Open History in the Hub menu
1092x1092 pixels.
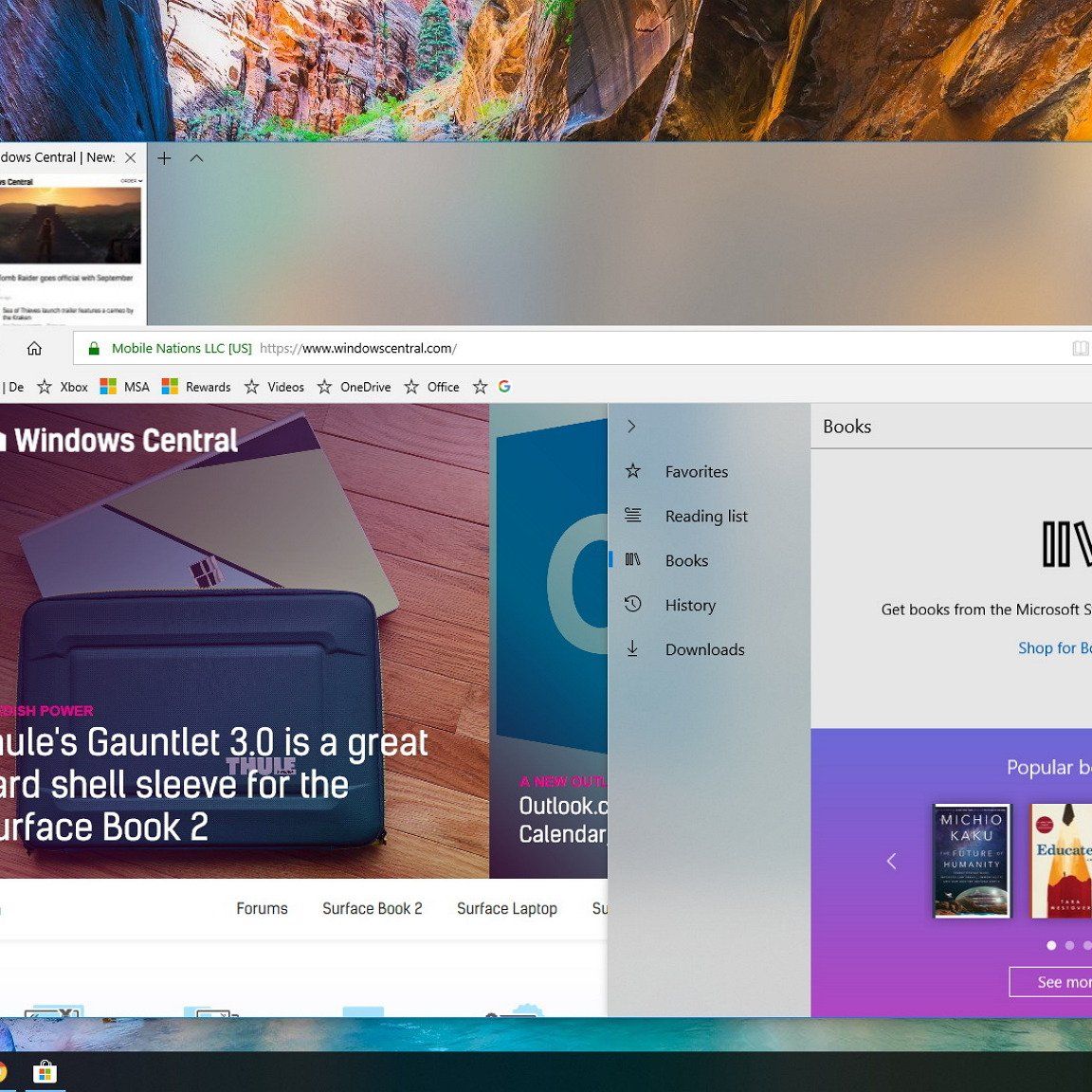pyautogui.click(x=709, y=605)
